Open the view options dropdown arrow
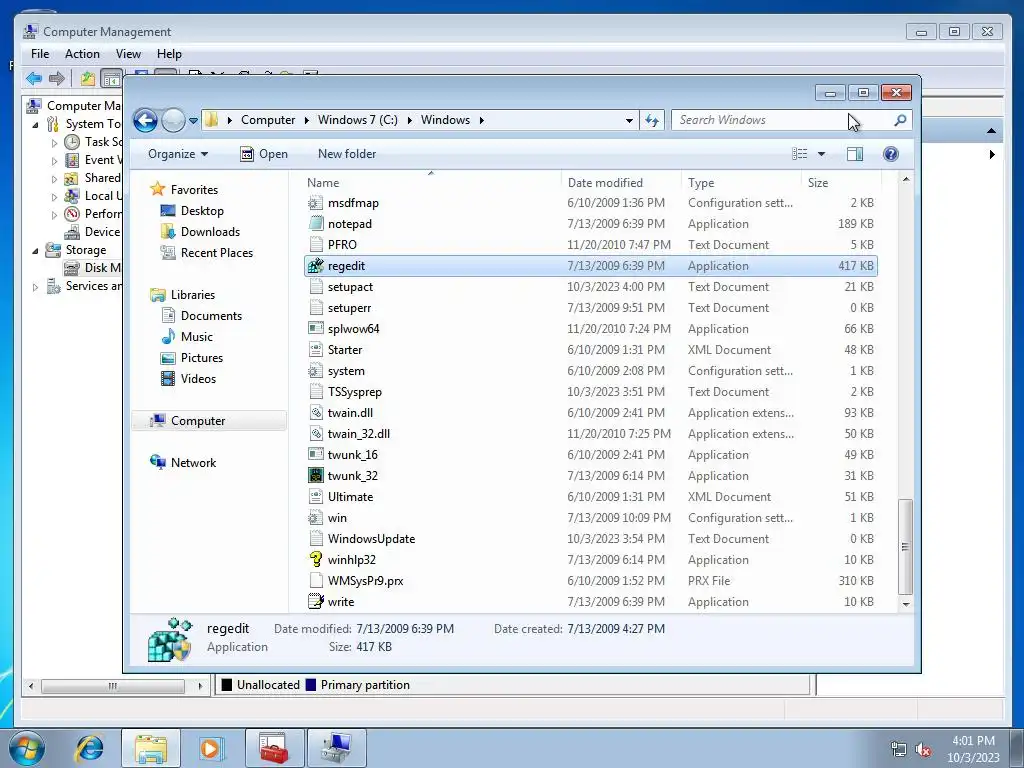Viewport: 1024px width, 768px height. tap(822, 154)
